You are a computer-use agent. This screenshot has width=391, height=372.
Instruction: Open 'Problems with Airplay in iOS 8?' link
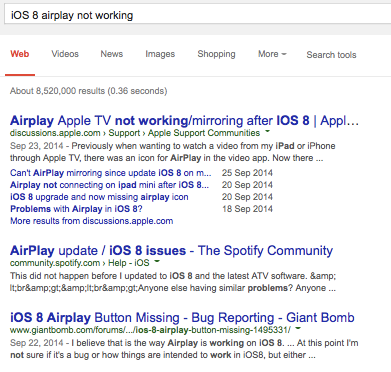point(76,209)
